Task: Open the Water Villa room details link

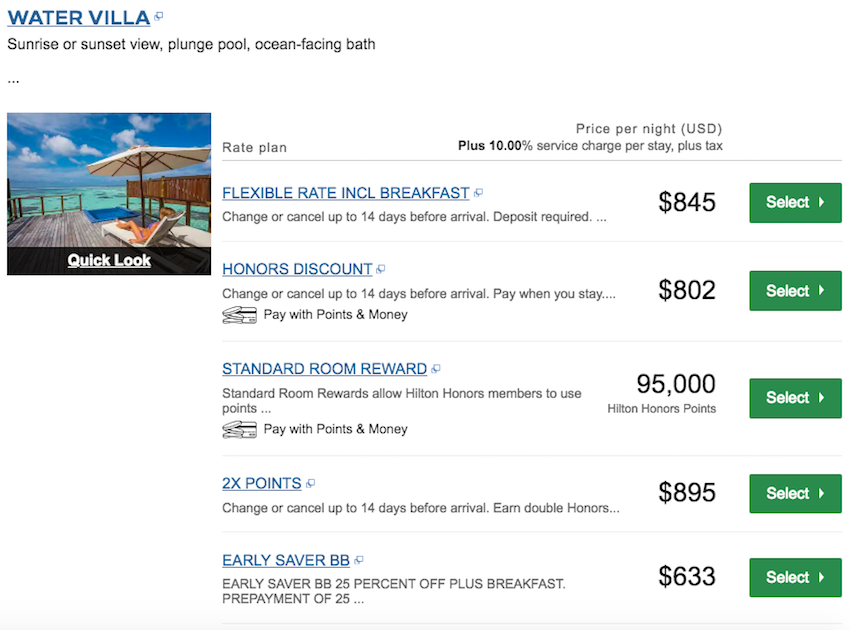Action: pos(78,17)
